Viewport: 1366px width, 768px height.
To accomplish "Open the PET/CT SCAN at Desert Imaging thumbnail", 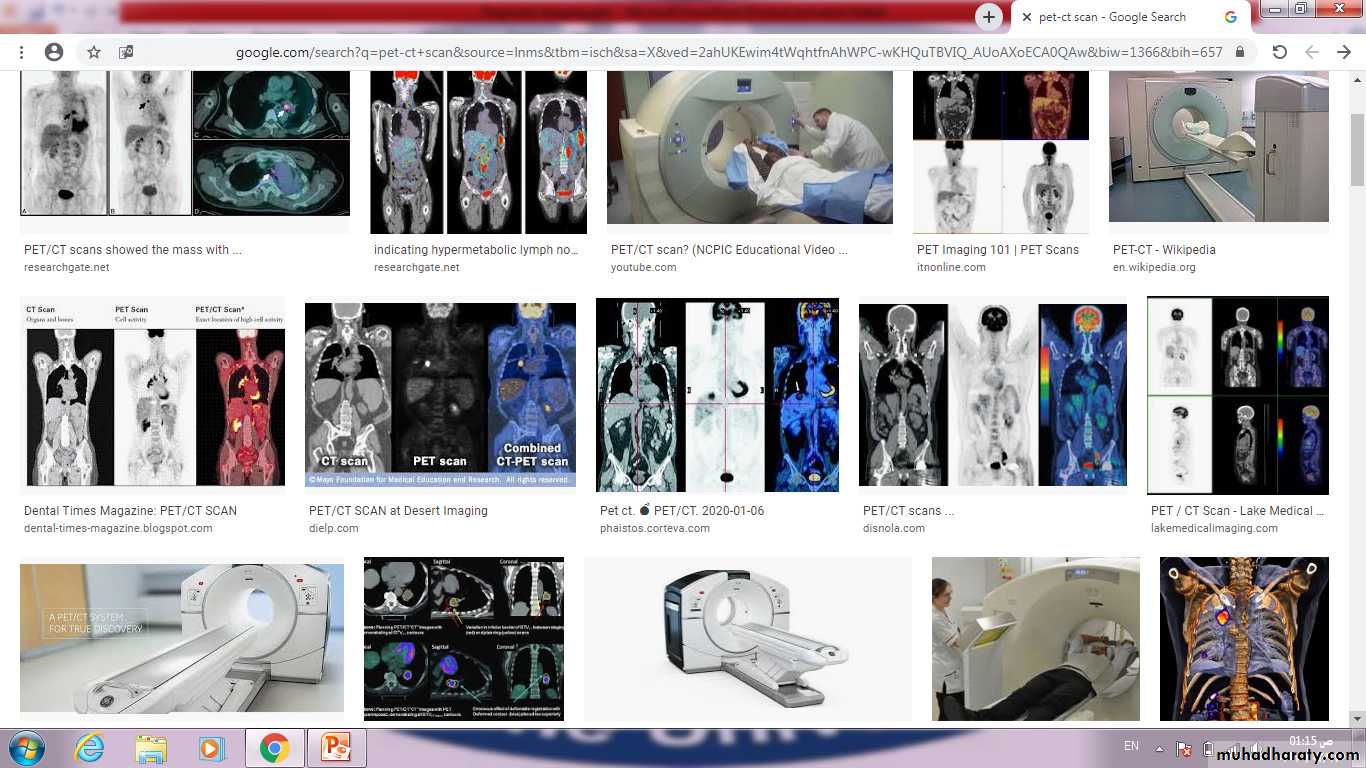I will click(x=440, y=395).
